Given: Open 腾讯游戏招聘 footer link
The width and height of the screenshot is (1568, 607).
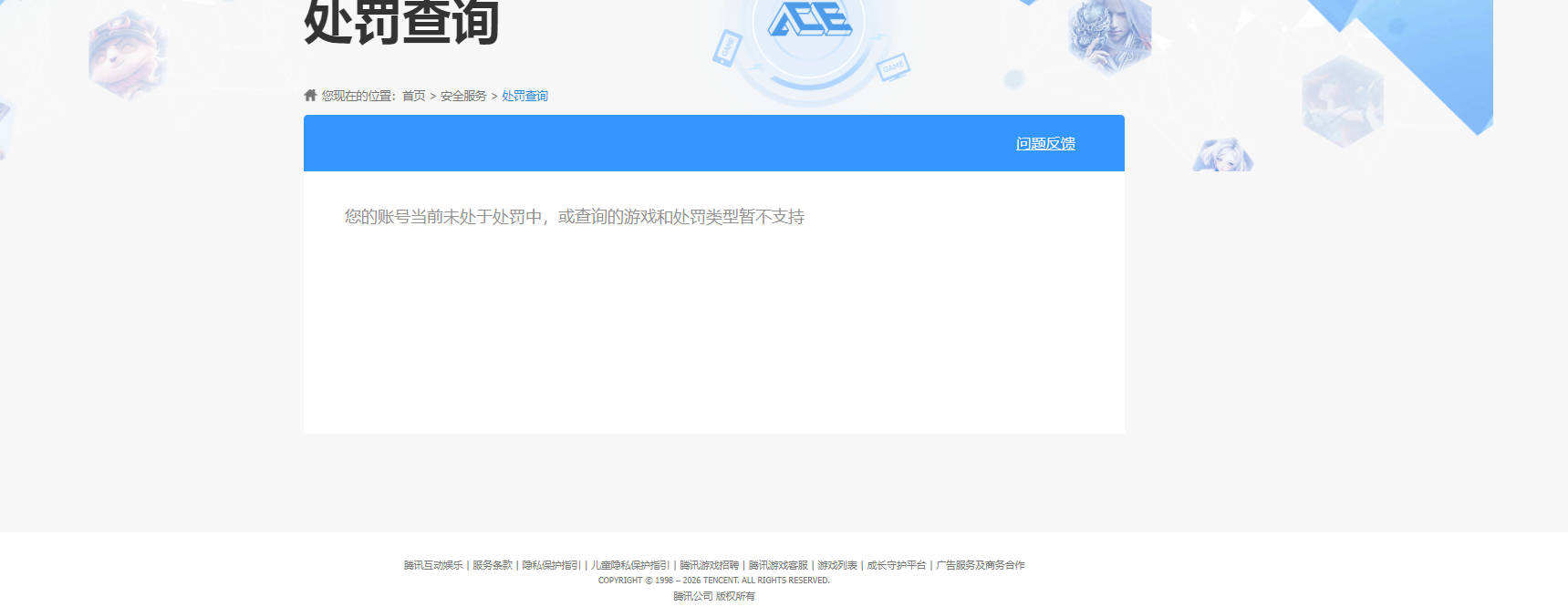Looking at the screenshot, I should (x=709, y=565).
